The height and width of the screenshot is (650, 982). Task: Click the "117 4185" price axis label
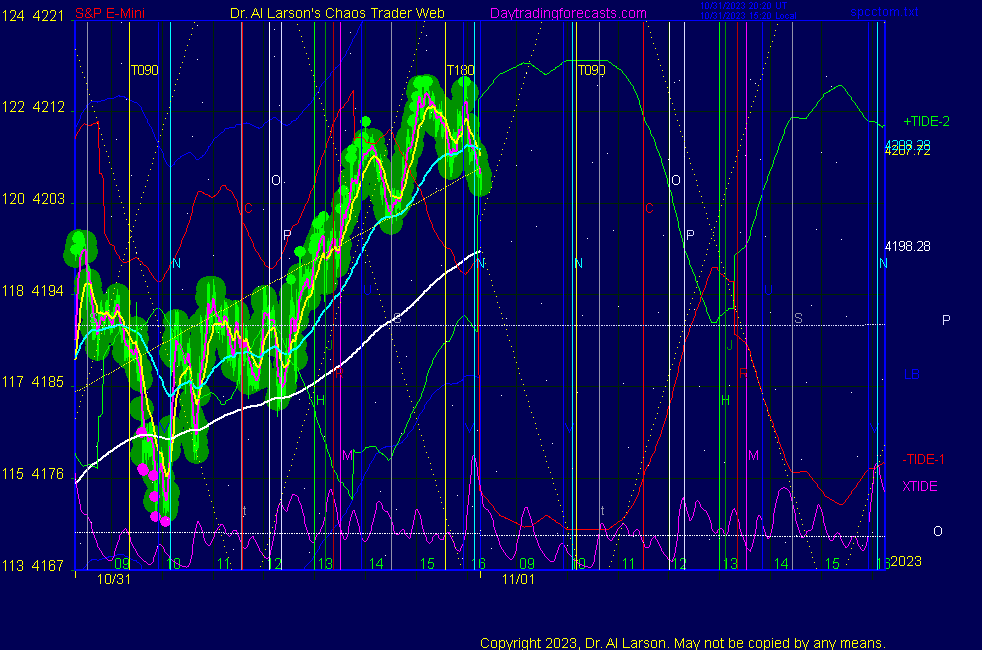coord(33,382)
